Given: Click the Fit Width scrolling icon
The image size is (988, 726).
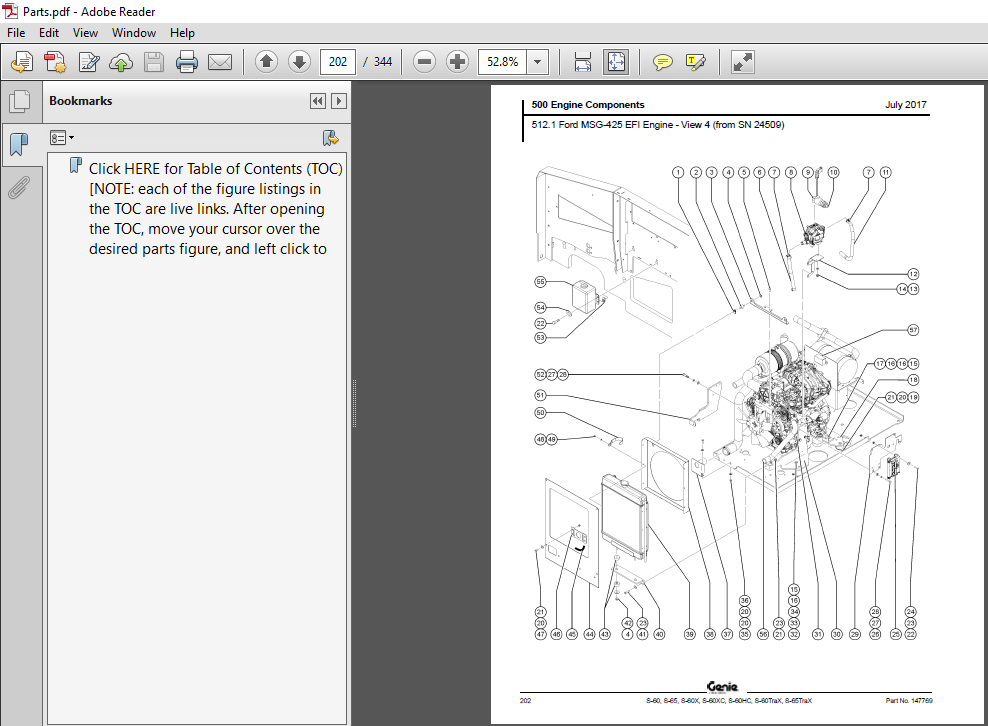Looking at the screenshot, I should (x=583, y=62).
